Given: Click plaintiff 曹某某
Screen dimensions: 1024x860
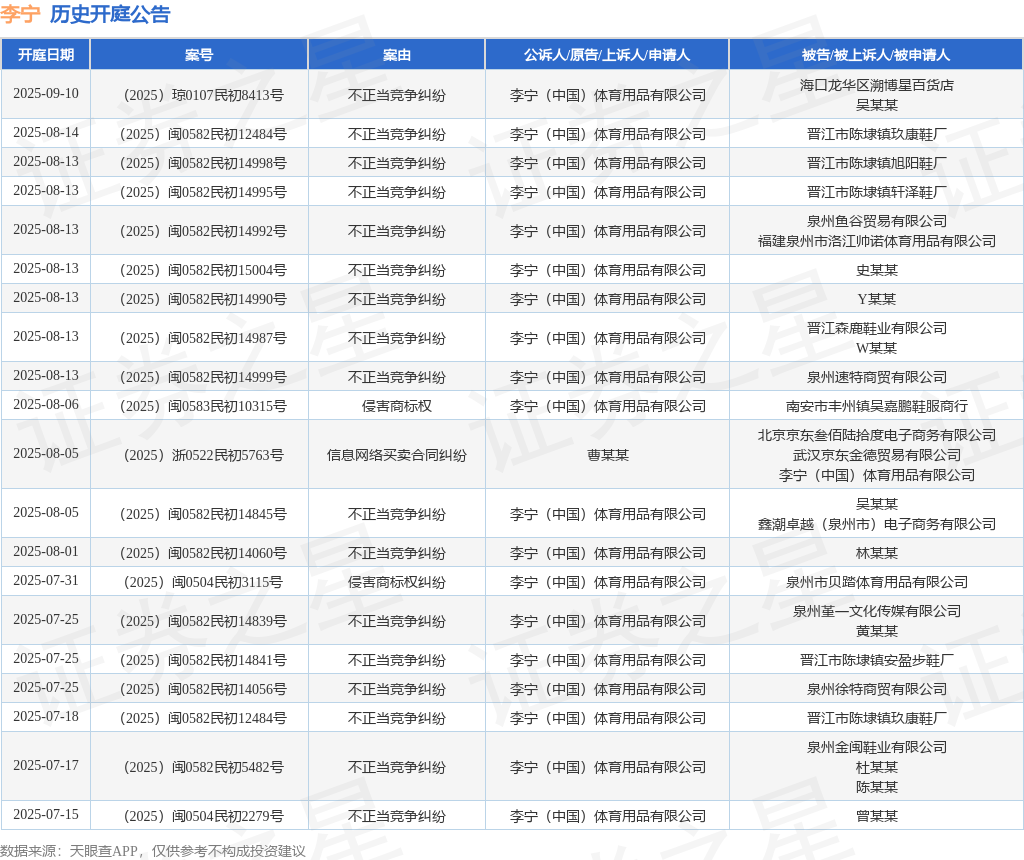Looking at the screenshot, I should click(607, 455).
